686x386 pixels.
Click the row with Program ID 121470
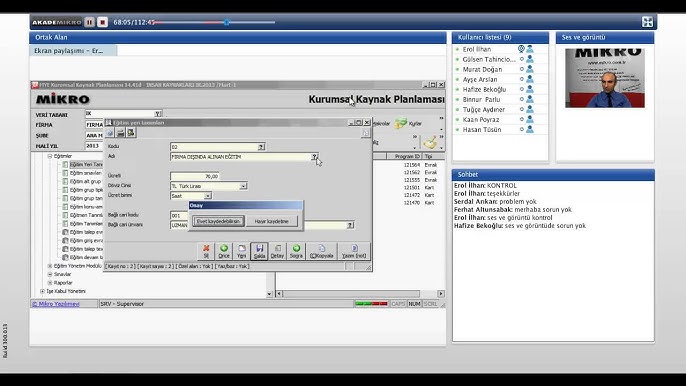tap(409, 203)
